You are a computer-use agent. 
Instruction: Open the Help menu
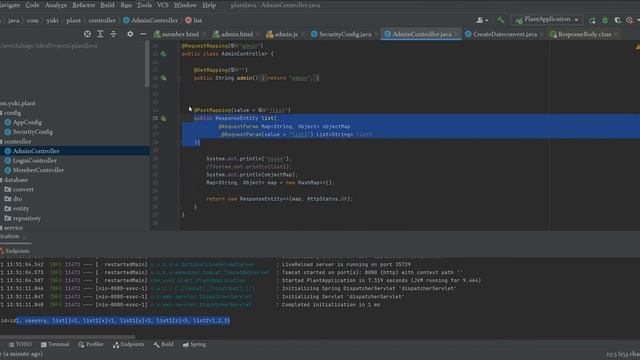pyautogui.click(x=209, y=5)
